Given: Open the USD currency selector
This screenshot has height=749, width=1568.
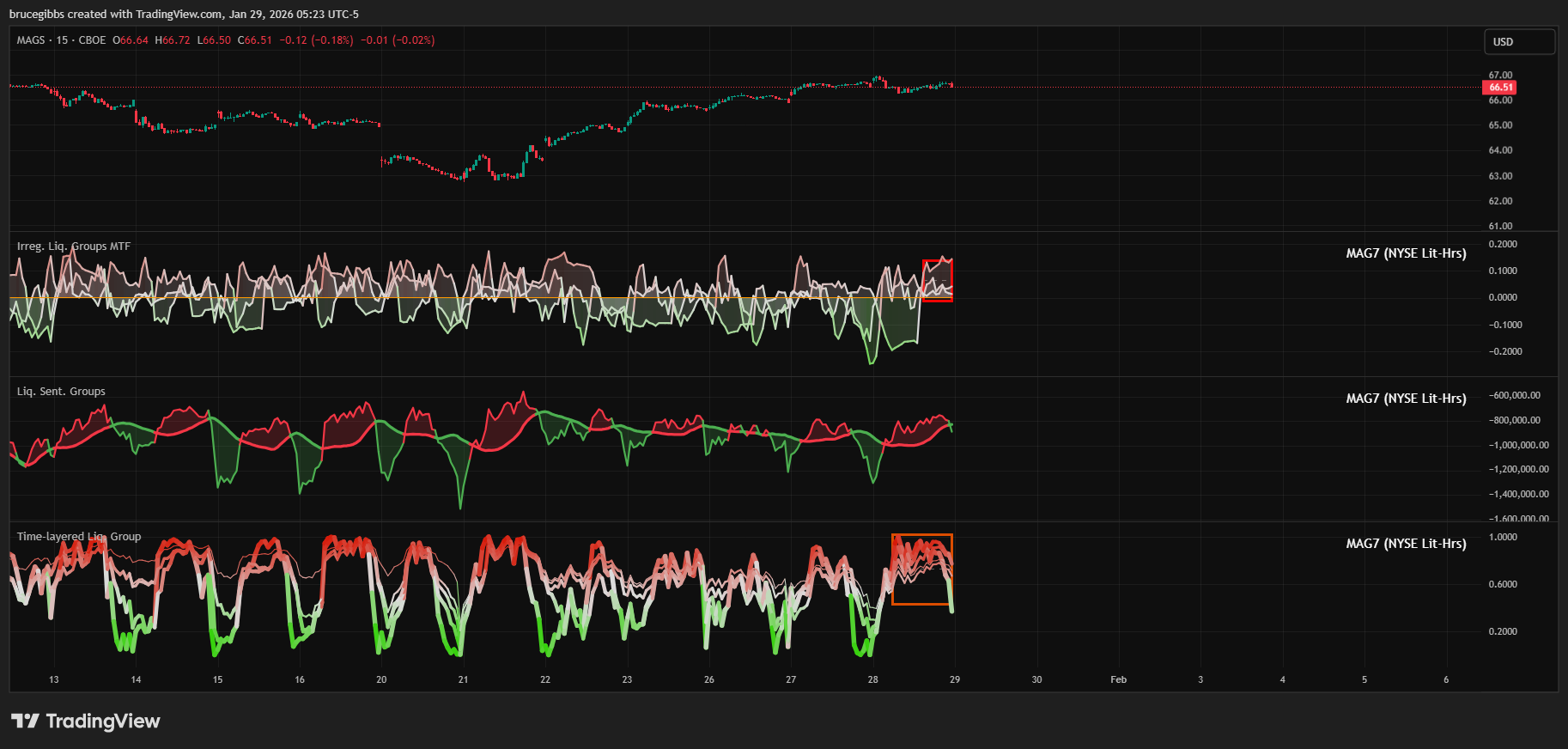Looking at the screenshot, I should tap(1519, 42).
